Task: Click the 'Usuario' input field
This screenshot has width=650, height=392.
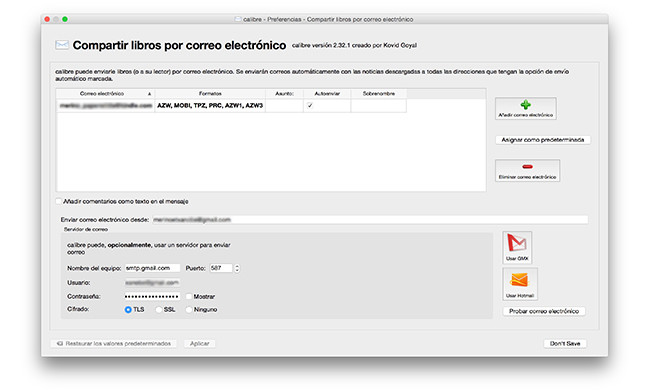Action: click(152, 283)
